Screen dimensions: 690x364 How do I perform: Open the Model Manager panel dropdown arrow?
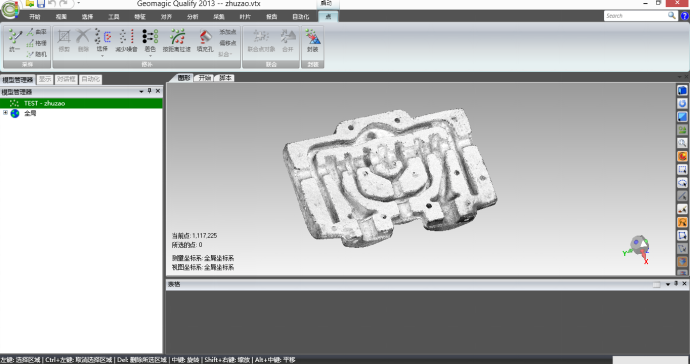[141, 92]
